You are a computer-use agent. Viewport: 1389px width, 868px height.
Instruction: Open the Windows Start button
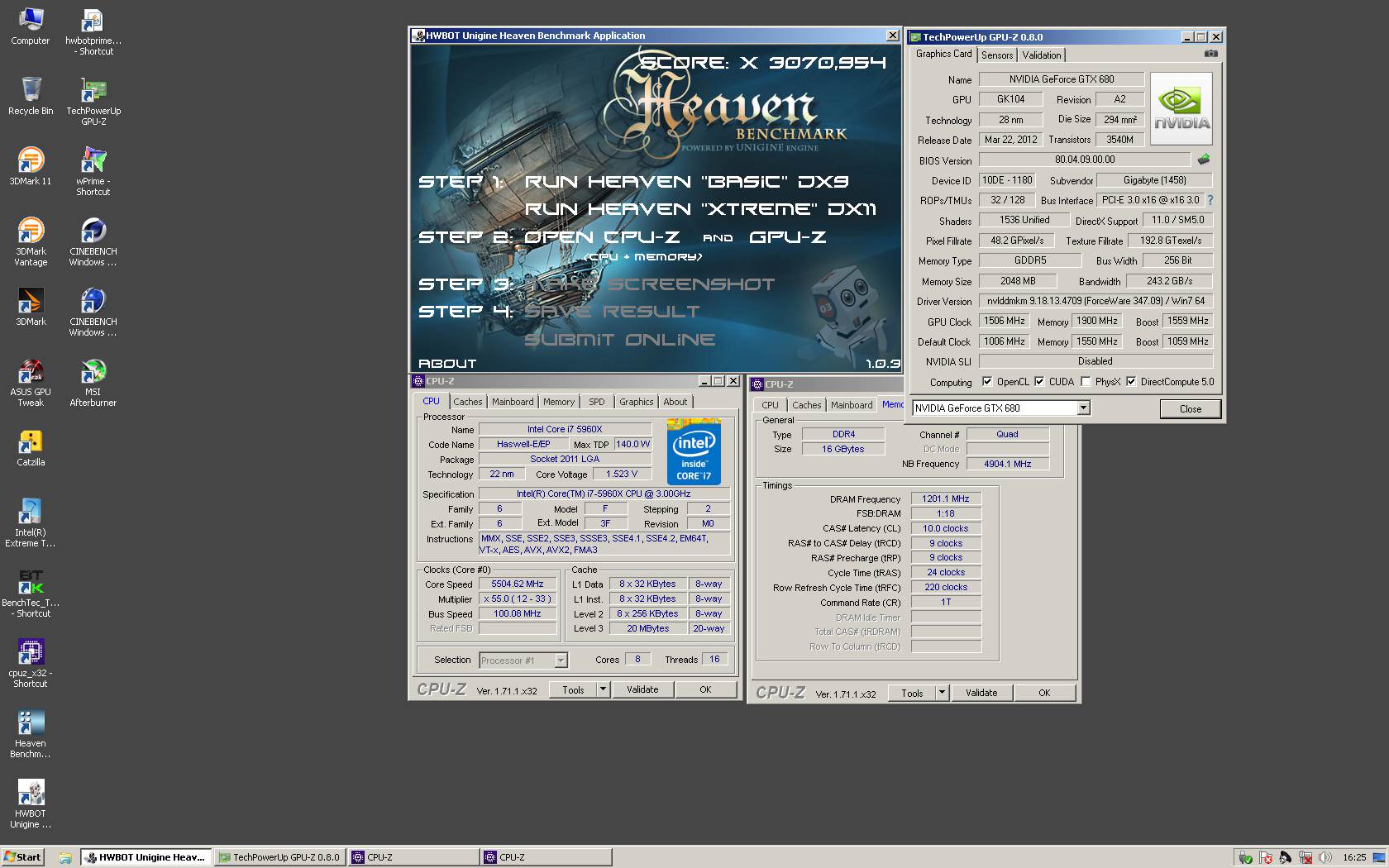[22, 857]
